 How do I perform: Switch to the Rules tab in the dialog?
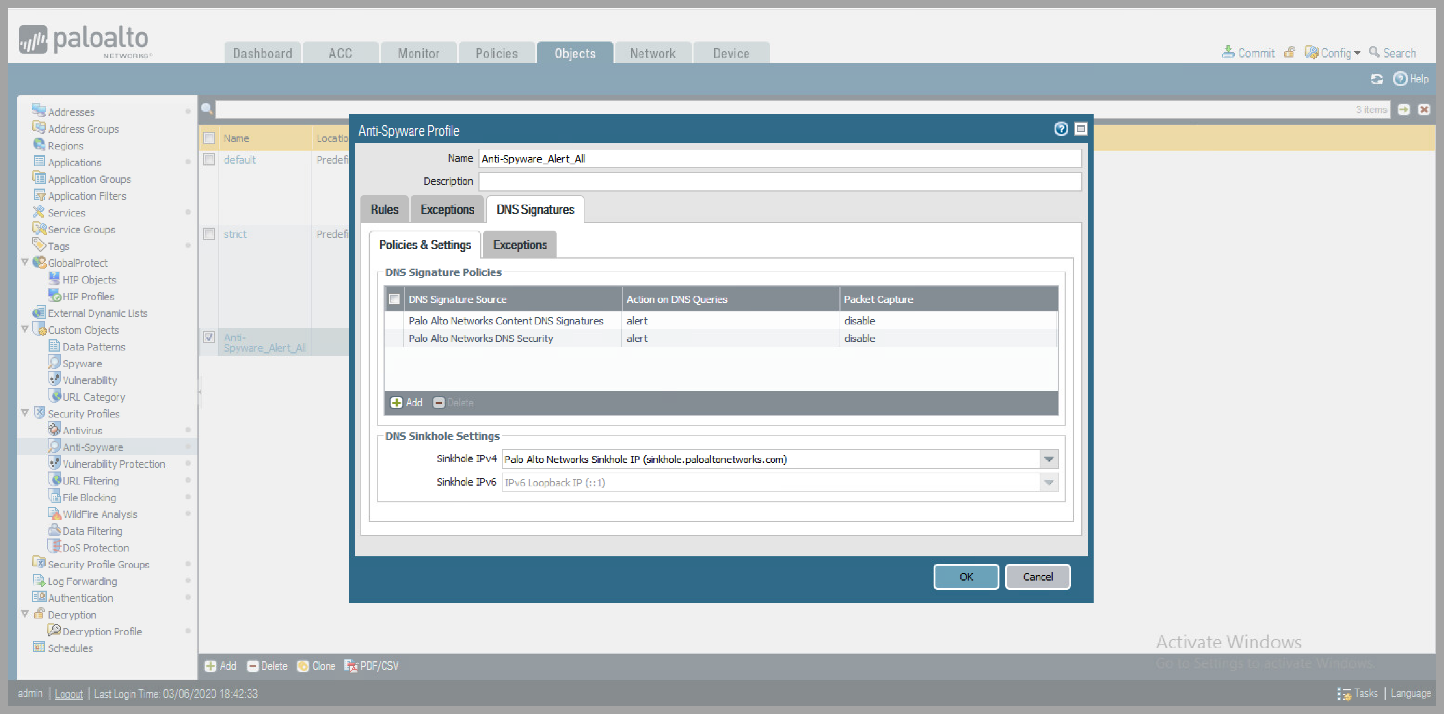(x=385, y=210)
